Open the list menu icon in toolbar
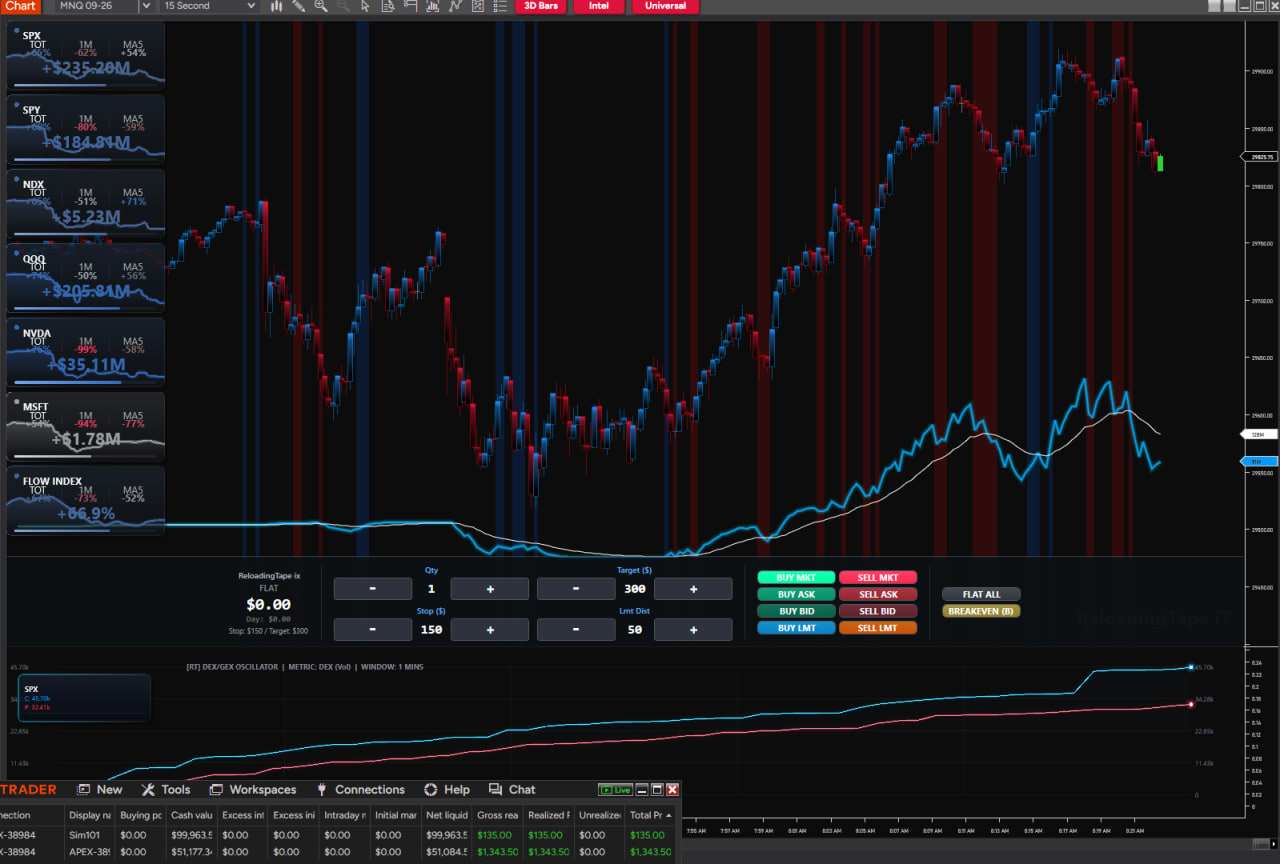 coord(500,6)
